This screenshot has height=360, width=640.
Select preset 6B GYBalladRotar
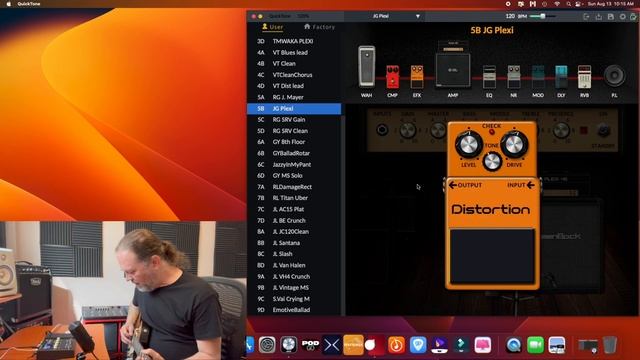point(294,153)
